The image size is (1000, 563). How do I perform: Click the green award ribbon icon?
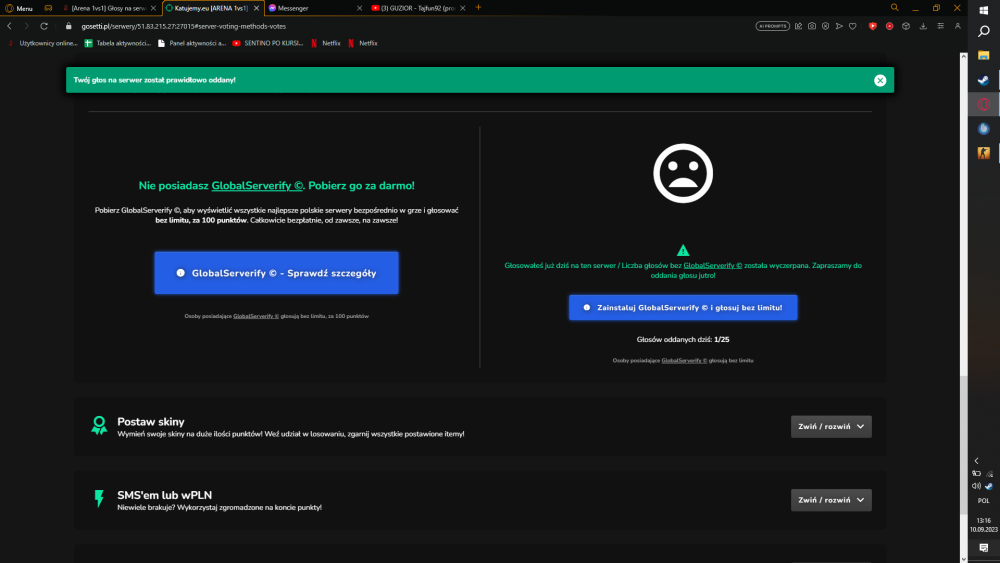(x=99, y=425)
